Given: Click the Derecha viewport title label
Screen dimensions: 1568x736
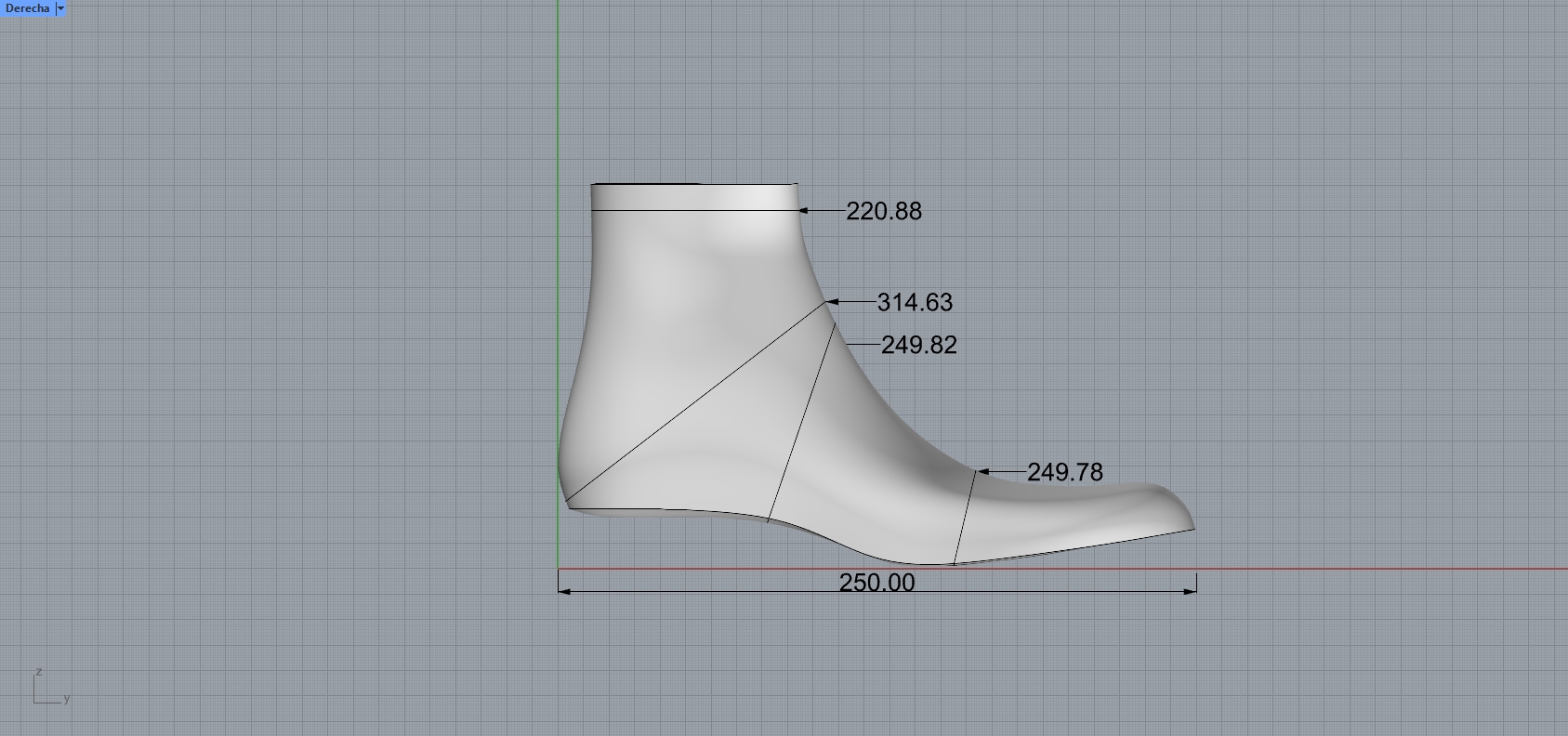Looking at the screenshot, I should tap(27, 8).
